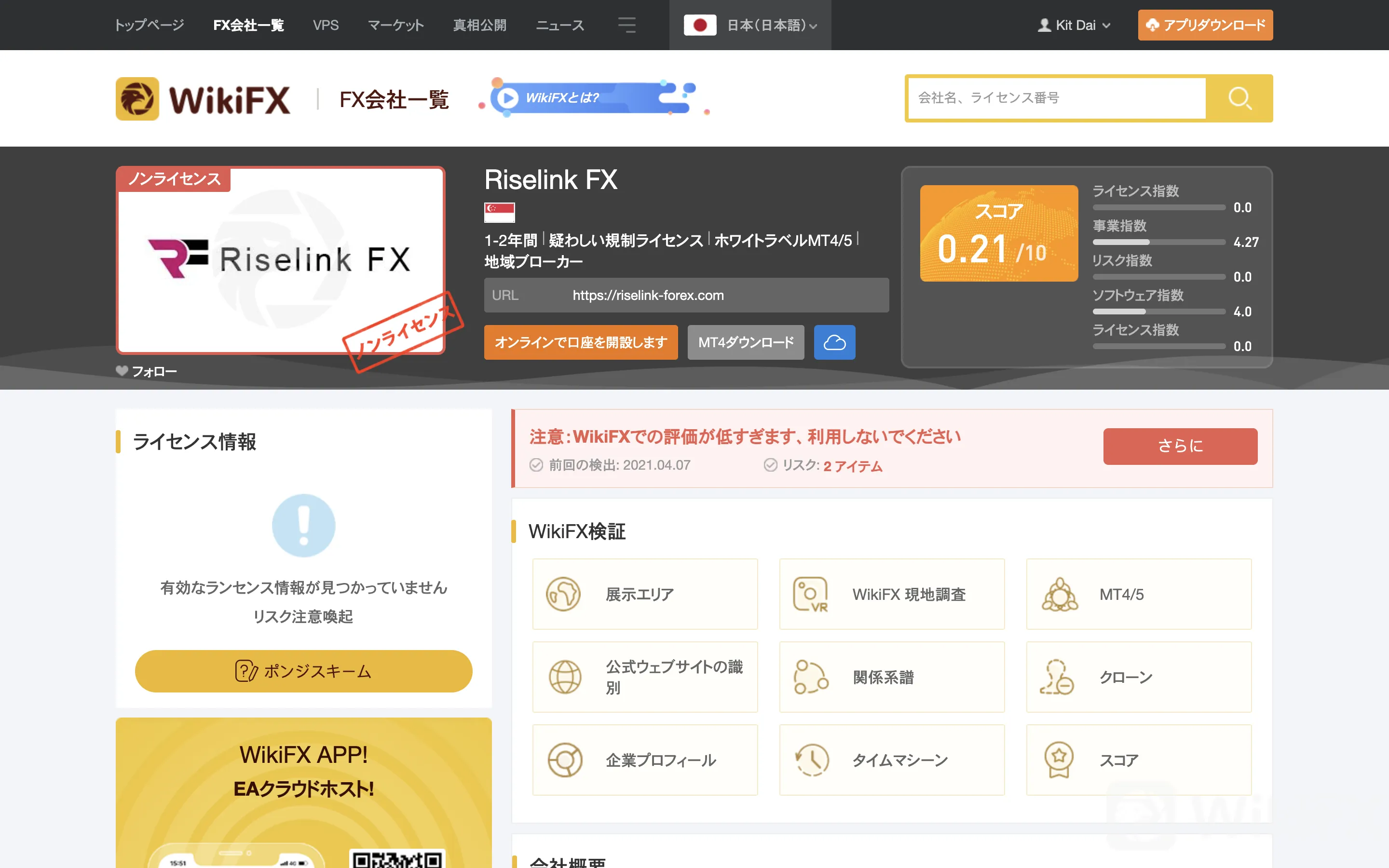Click the 疑わしい規制ライセンス tag

(626, 240)
